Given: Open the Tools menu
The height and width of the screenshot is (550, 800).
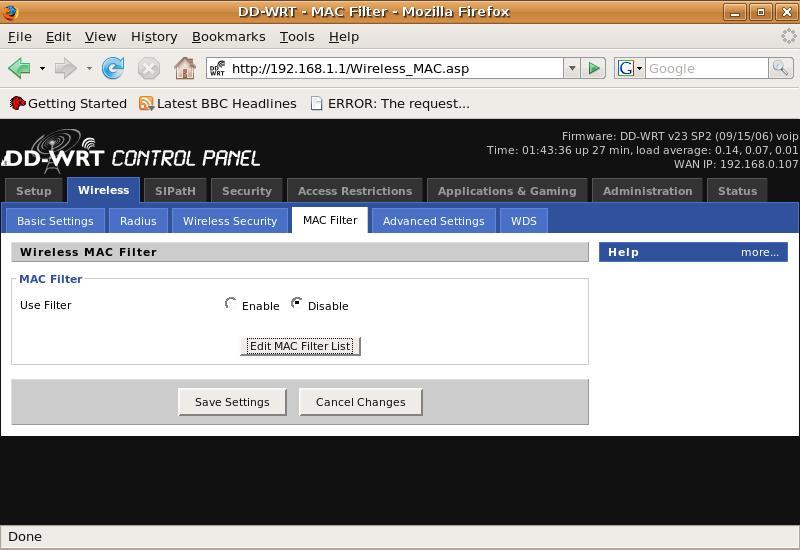Looking at the screenshot, I should (x=297, y=37).
